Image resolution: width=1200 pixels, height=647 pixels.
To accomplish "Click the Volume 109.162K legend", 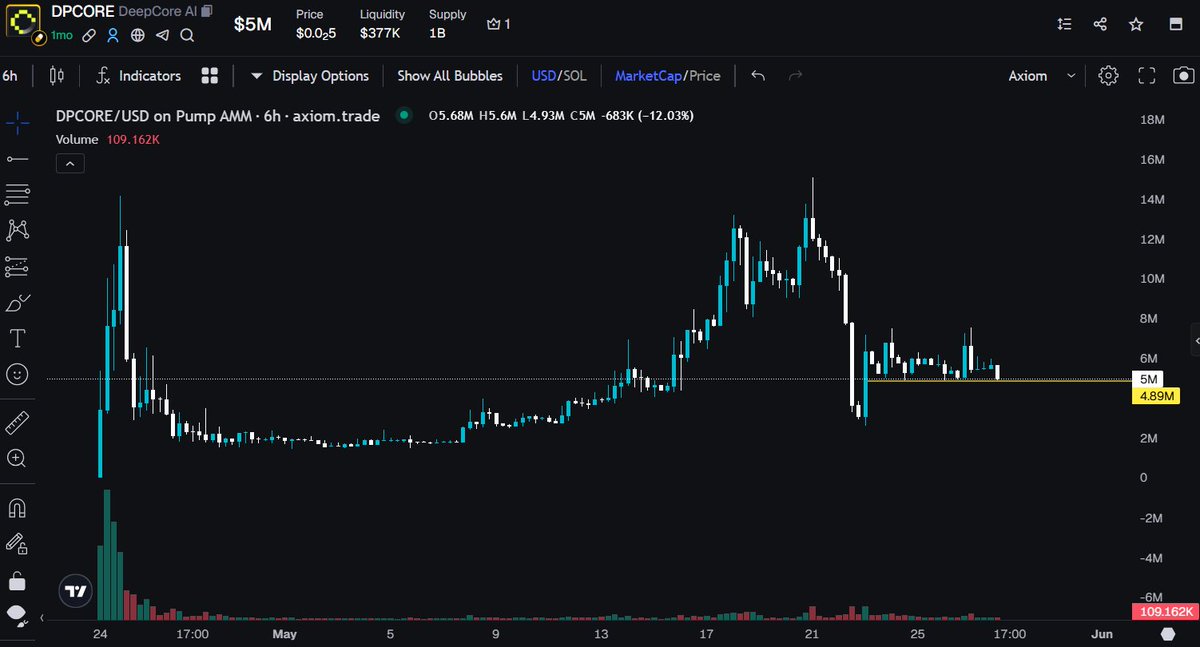I will pyautogui.click(x=108, y=140).
